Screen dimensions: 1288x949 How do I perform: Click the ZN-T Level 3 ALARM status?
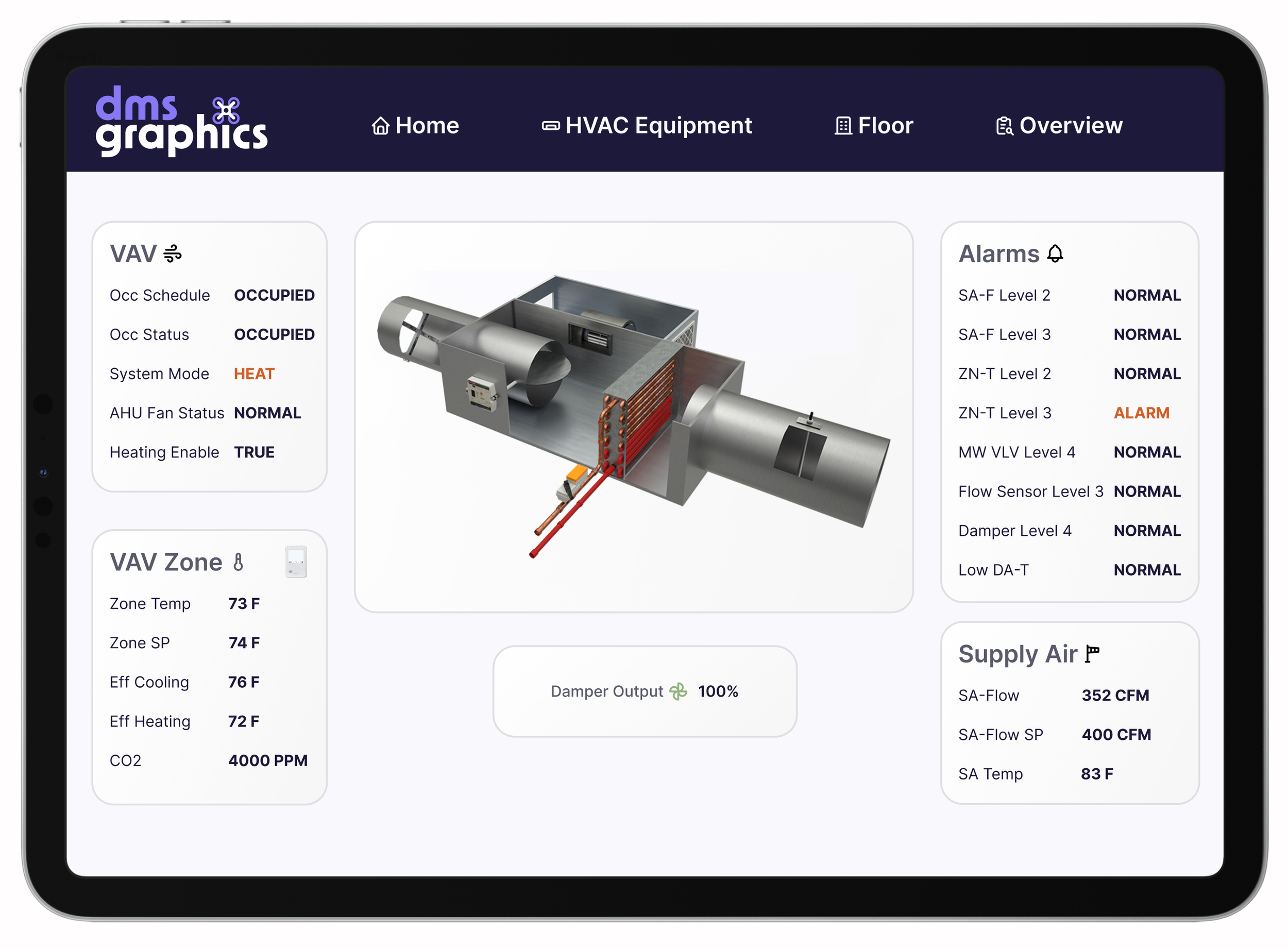point(1141,413)
